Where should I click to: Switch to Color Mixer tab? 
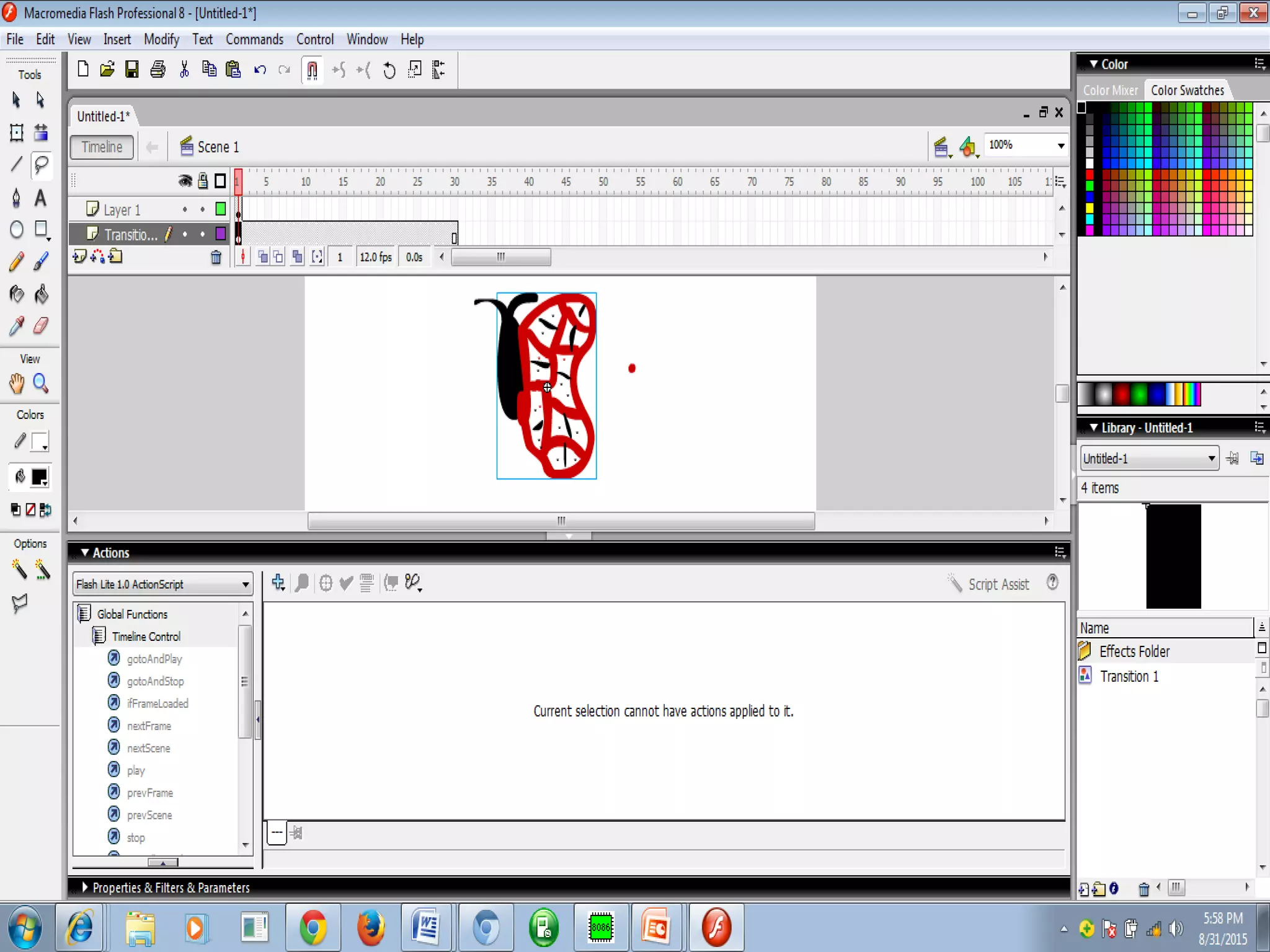(1110, 90)
